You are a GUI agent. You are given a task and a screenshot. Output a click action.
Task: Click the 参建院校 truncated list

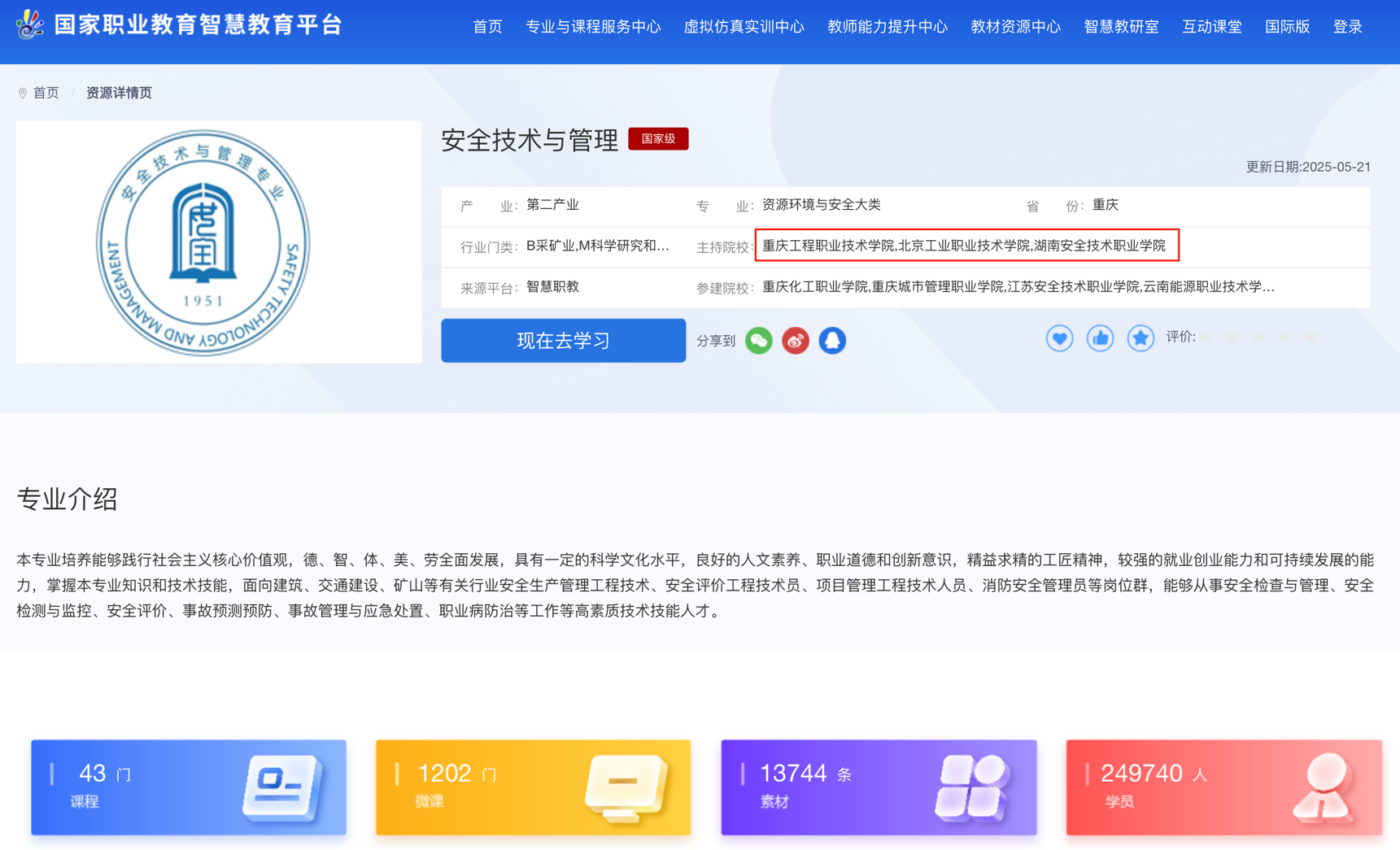(1018, 286)
